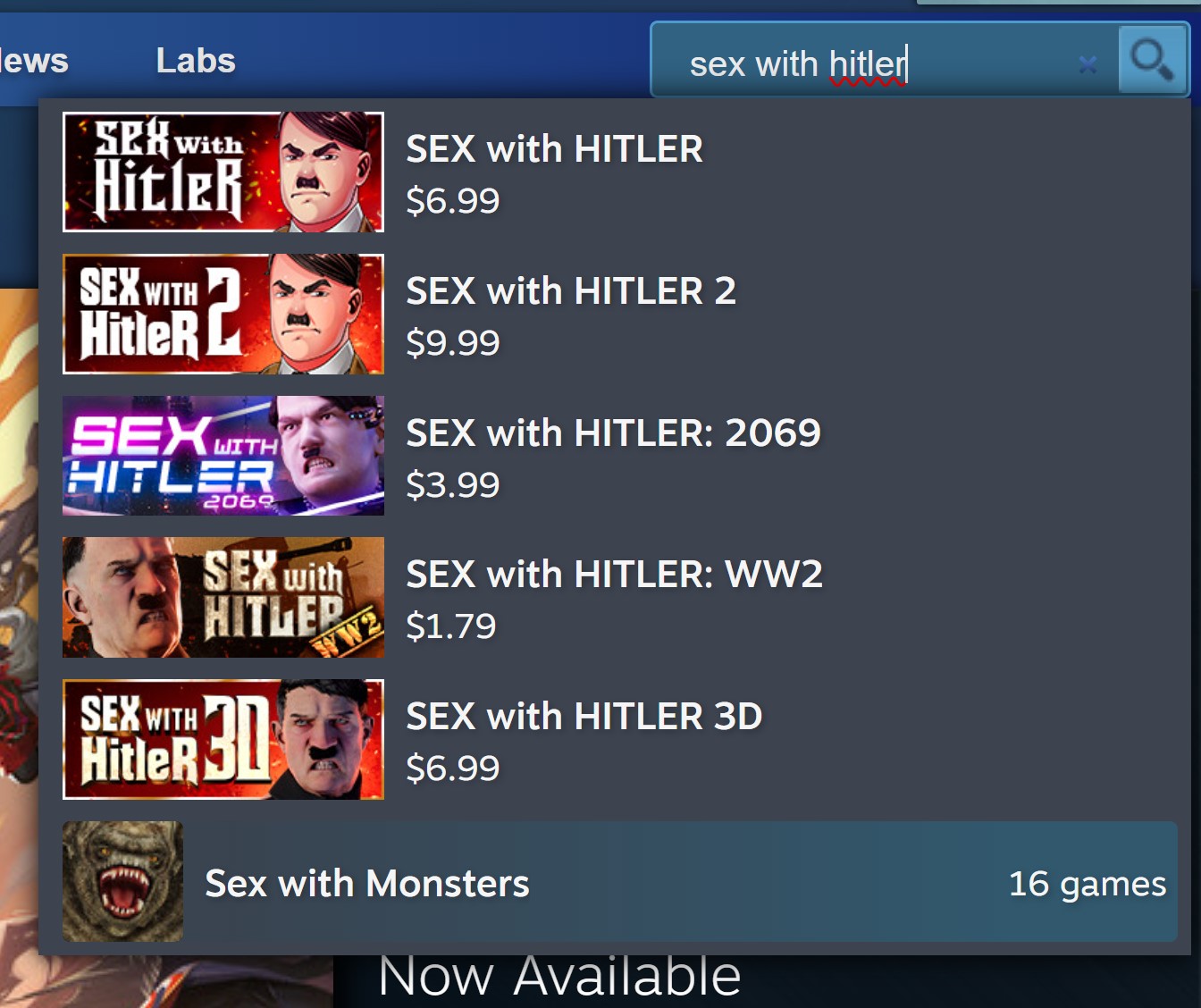Click the monster face tag icon
The width and height of the screenshot is (1201, 1008).
click(x=122, y=881)
